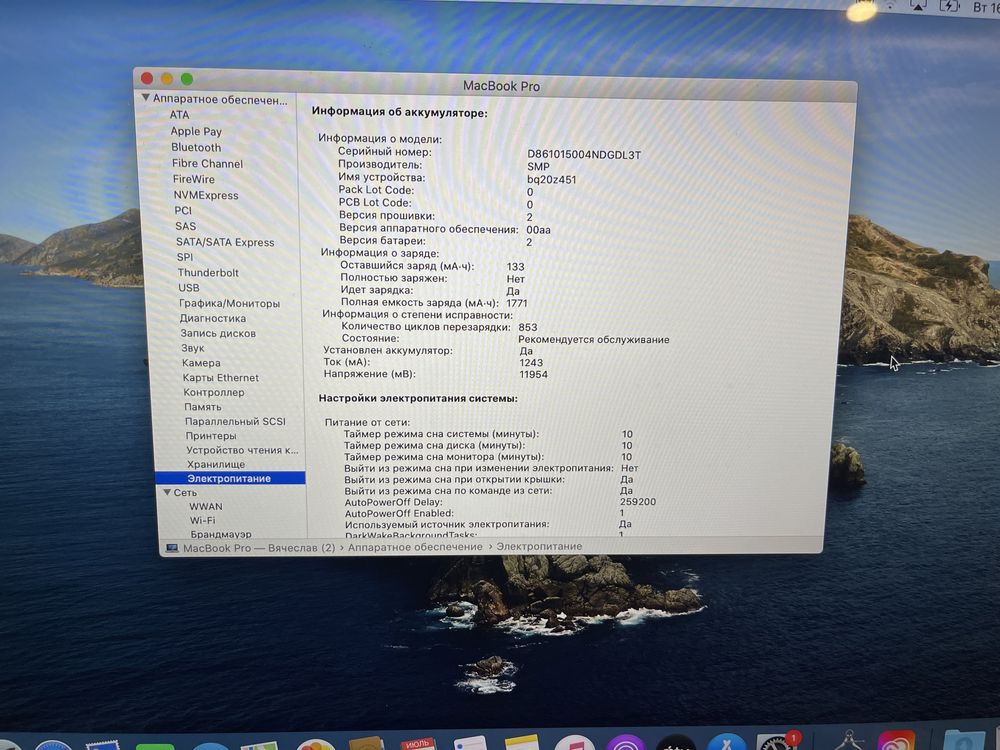Click Электропитание in the path bar
The height and width of the screenshot is (750, 1000).
540,547
